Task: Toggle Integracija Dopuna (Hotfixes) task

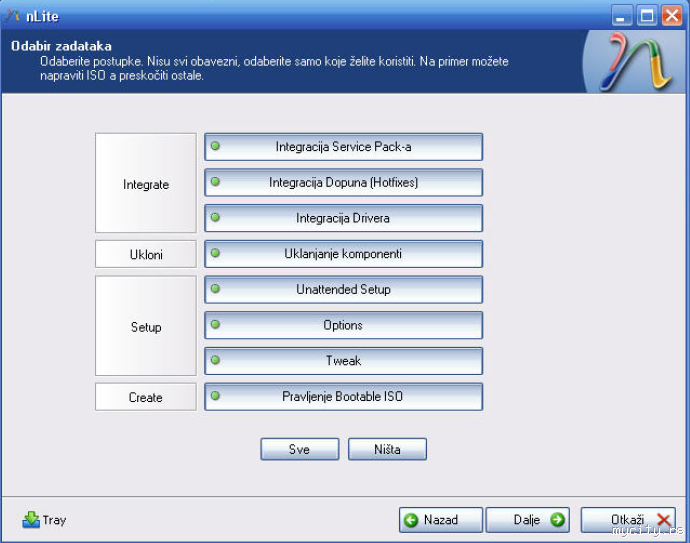Action: [x=343, y=182]
